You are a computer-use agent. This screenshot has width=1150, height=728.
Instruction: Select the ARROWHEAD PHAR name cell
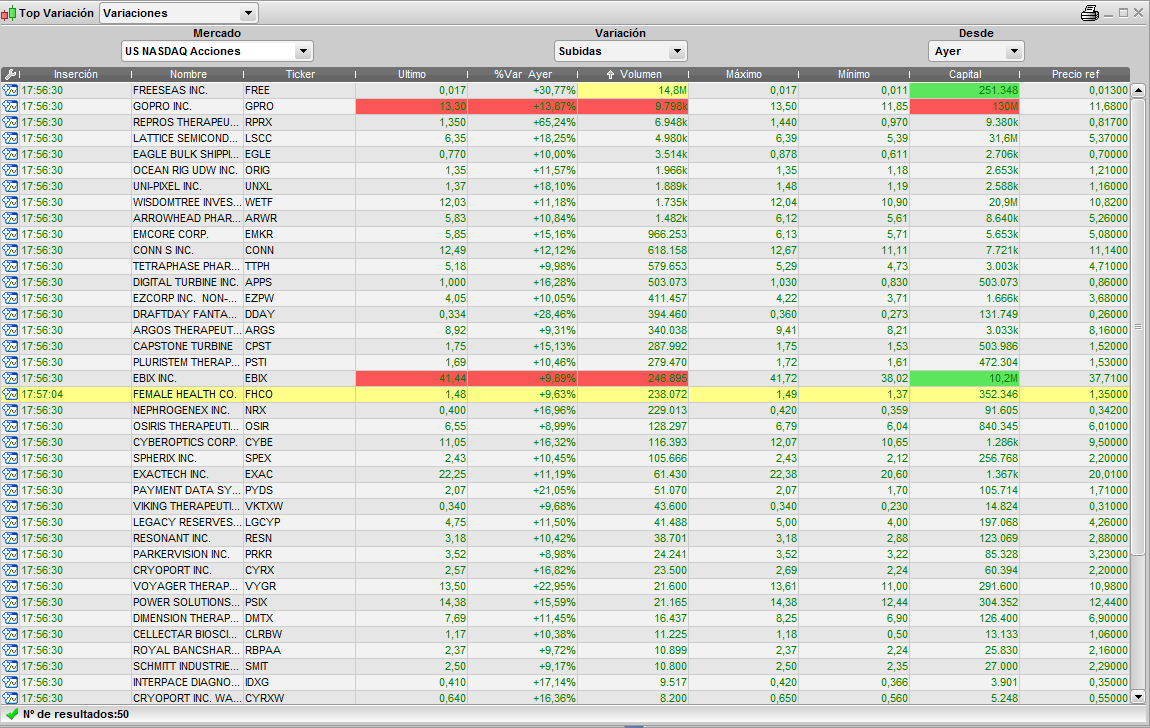(x=187, y=218)
